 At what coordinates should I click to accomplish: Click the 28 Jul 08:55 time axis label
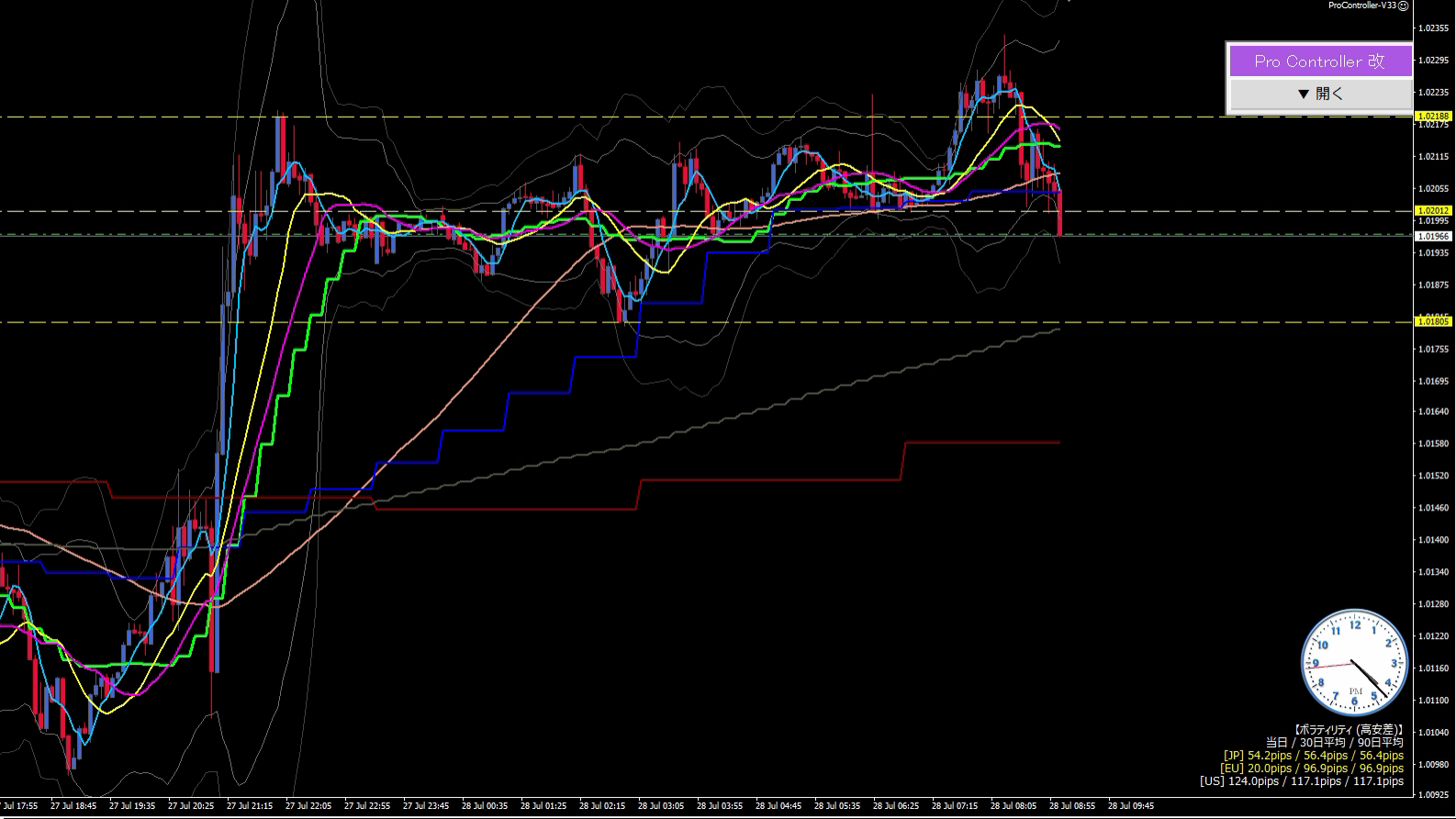(x=1072, y=806)
